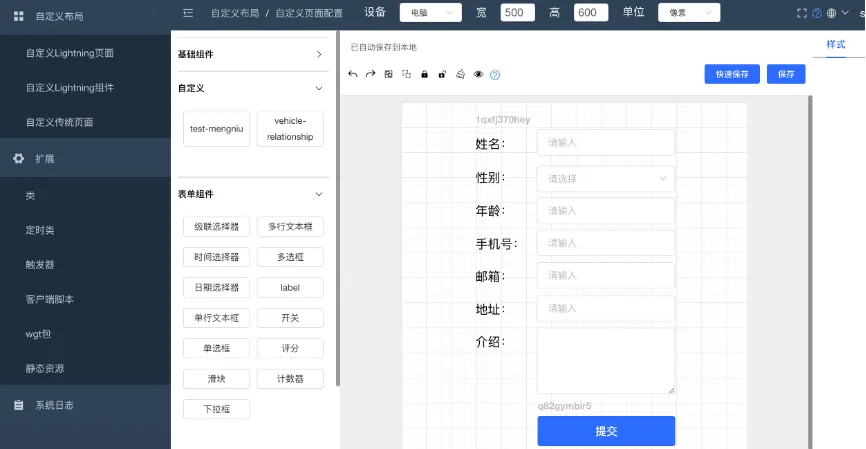This screenshot has height=449, width=866.
Task: Add a 级联选择器 component
Action: tap(216, 226)
